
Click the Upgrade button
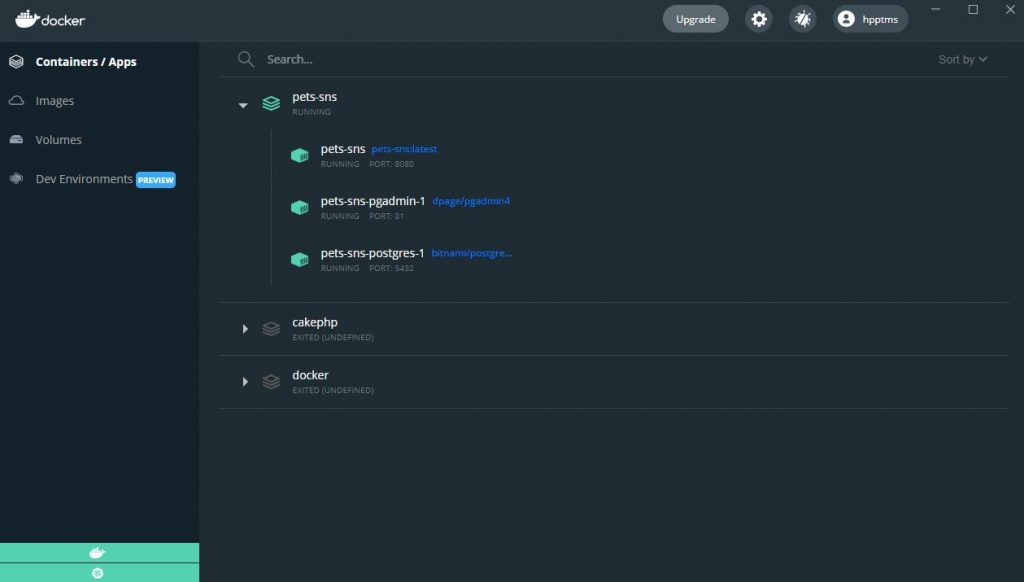pos(695,19)
